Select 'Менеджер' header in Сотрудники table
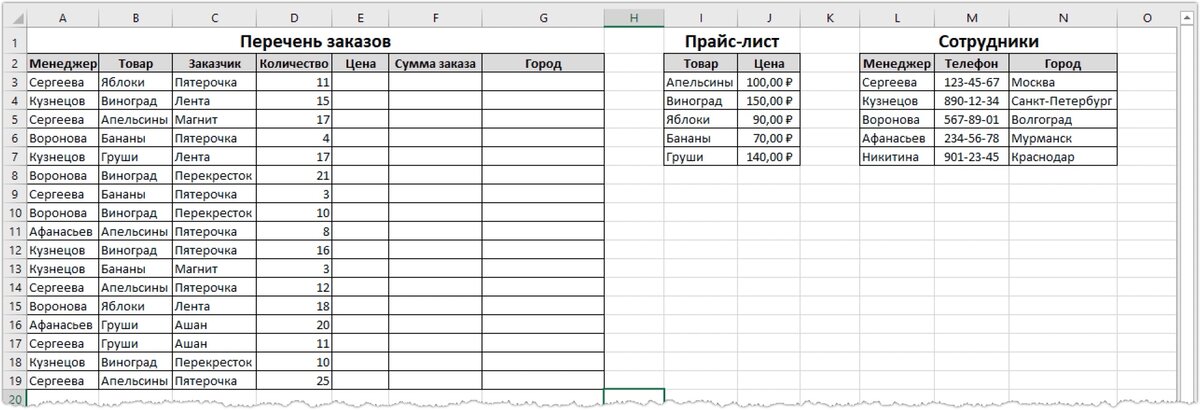 click(898, 64)
